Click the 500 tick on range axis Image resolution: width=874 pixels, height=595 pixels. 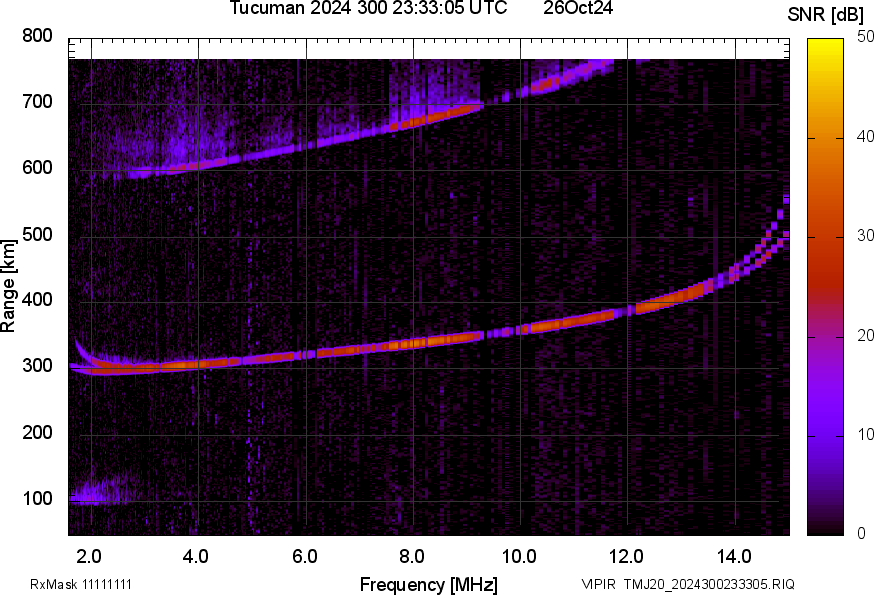(x=38, y=235)
